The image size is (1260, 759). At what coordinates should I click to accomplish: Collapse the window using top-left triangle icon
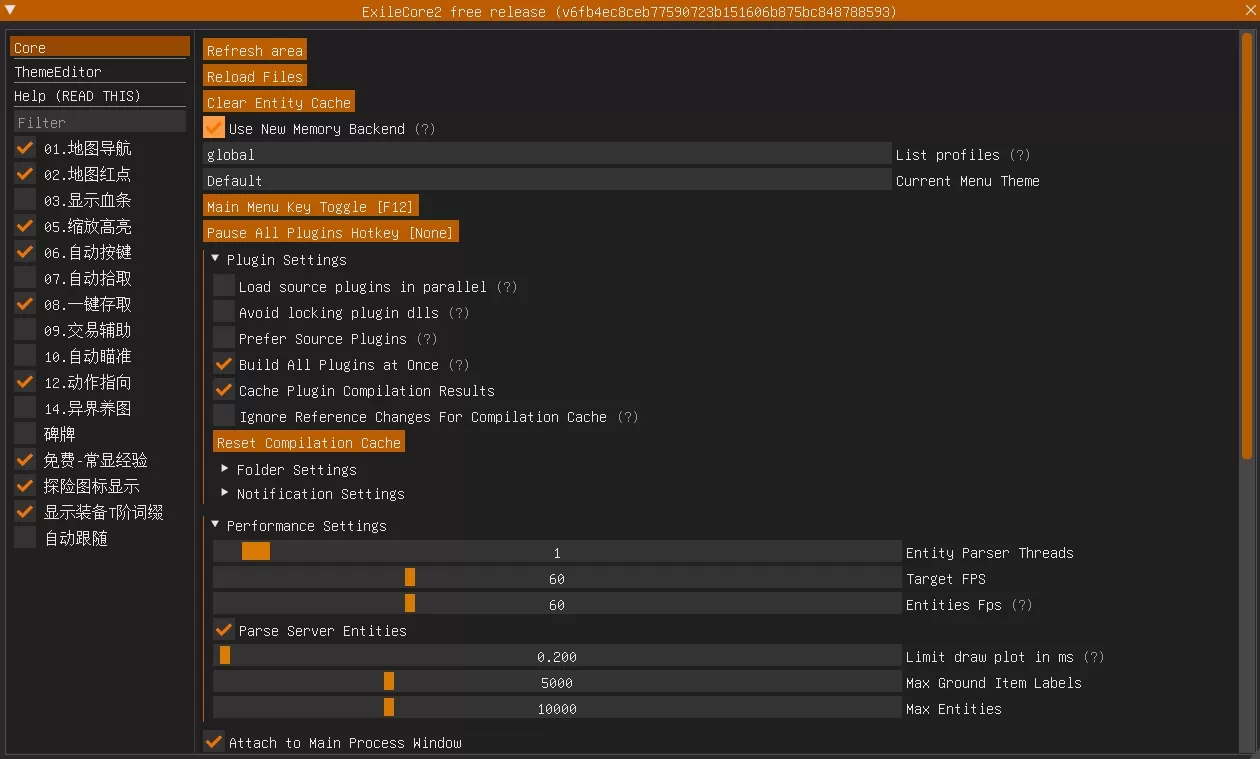click(x=11, y=10)
